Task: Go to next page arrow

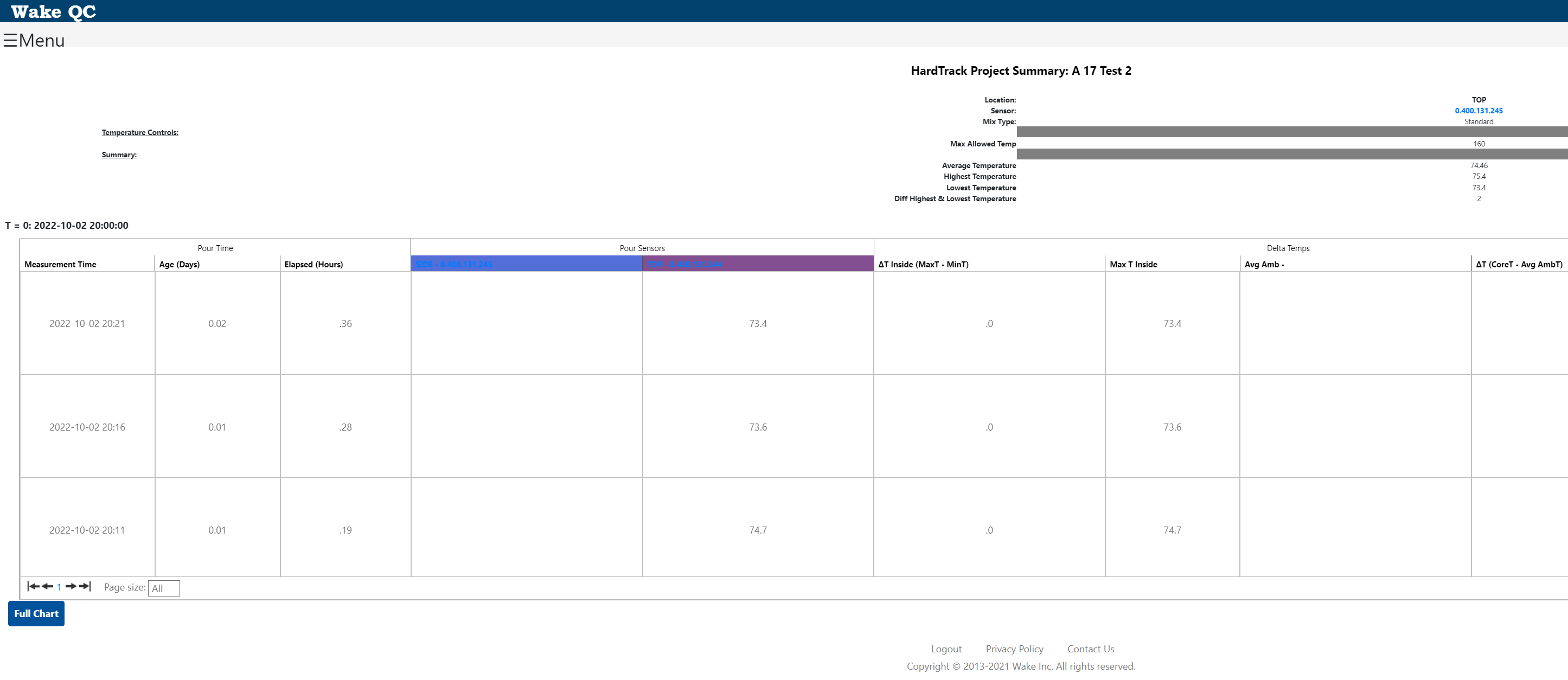Action: tap(71, 586)
